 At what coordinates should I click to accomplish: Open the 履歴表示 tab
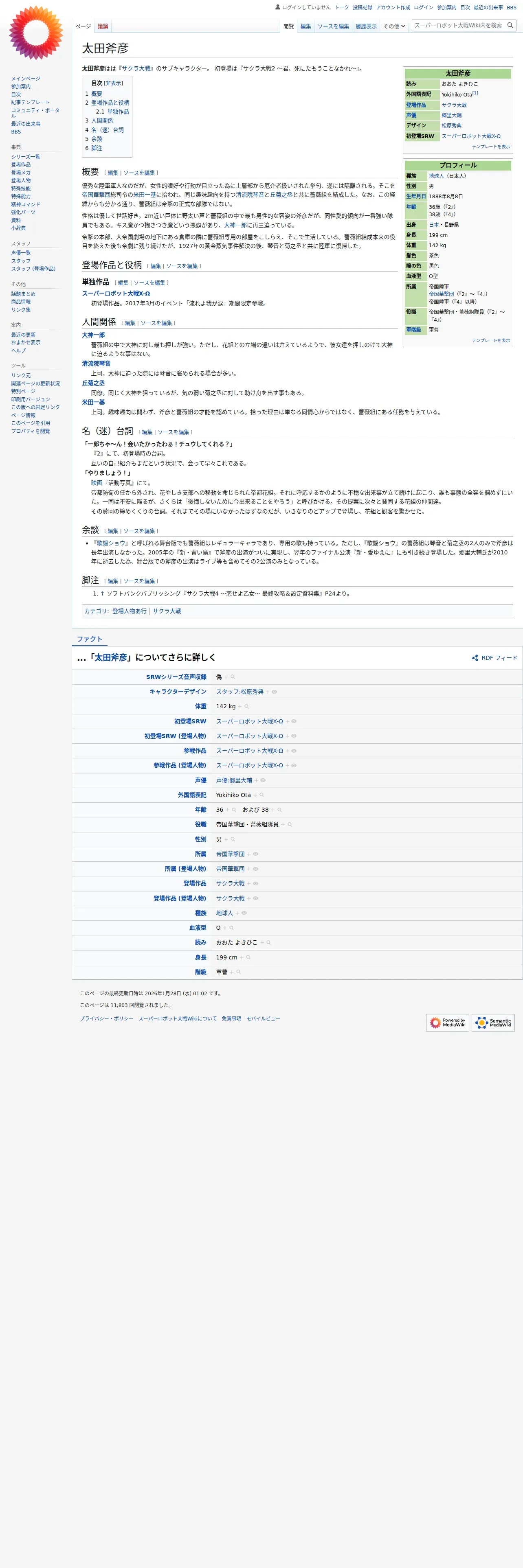366,26
